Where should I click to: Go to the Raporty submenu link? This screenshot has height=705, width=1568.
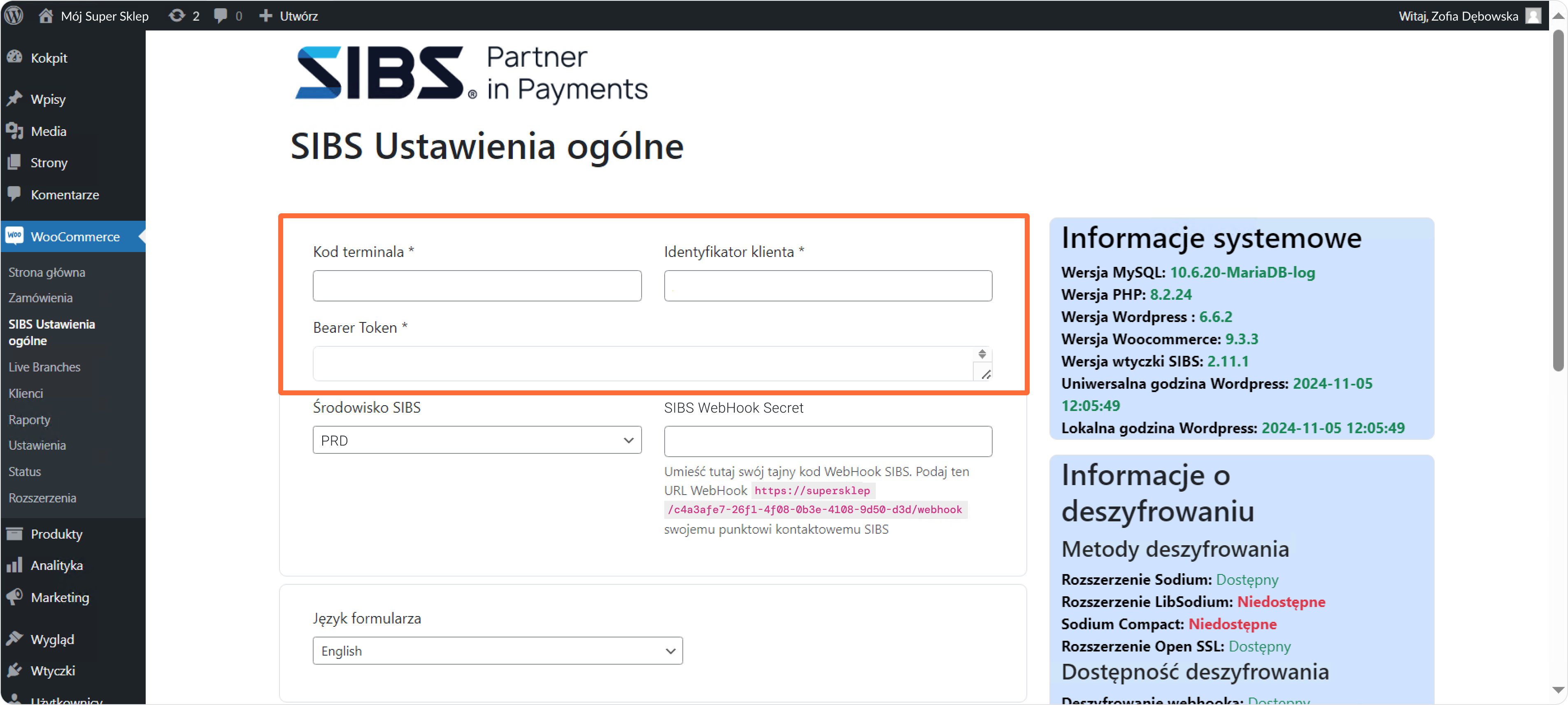29,420
